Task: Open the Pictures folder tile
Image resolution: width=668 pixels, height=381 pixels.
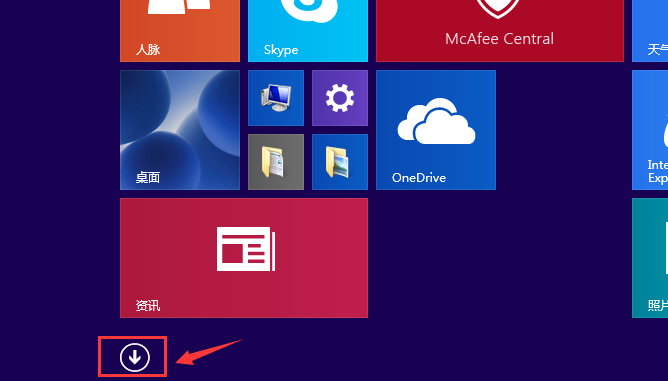Action: (340, 162)
